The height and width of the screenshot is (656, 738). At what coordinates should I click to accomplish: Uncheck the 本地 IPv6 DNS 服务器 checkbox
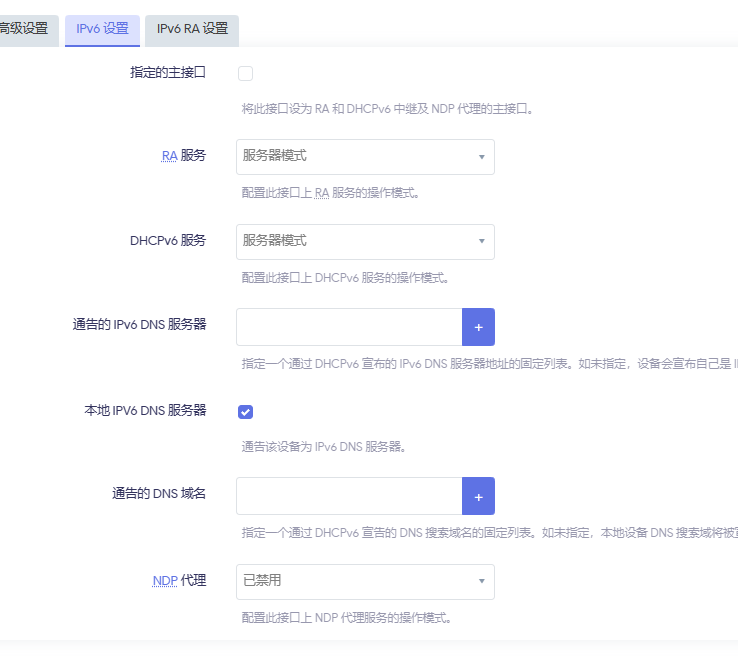point(246,411)
